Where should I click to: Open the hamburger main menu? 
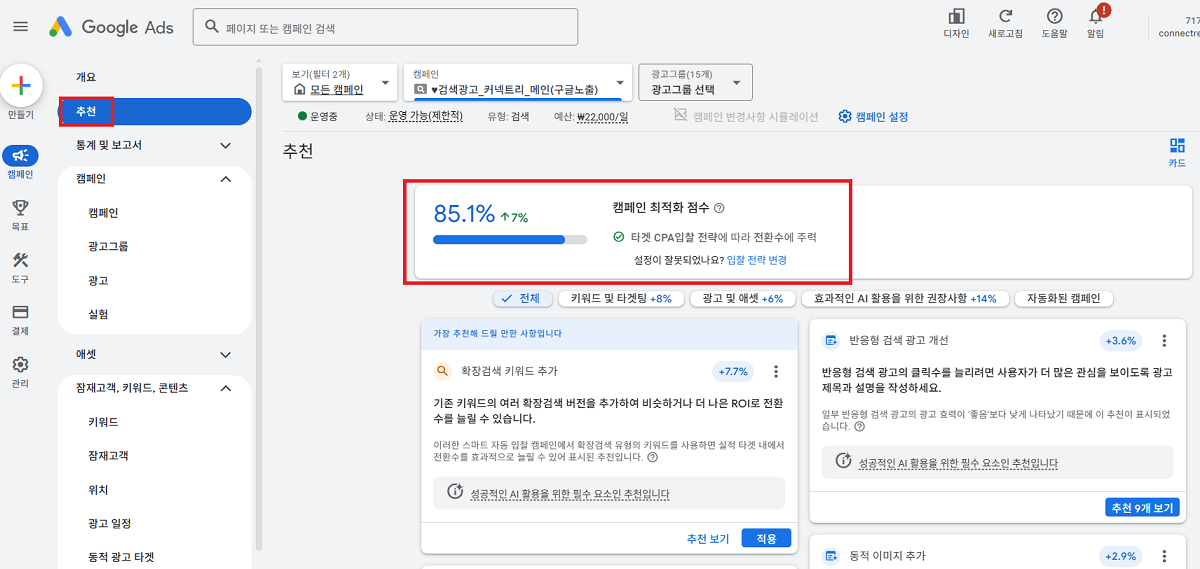20,27
